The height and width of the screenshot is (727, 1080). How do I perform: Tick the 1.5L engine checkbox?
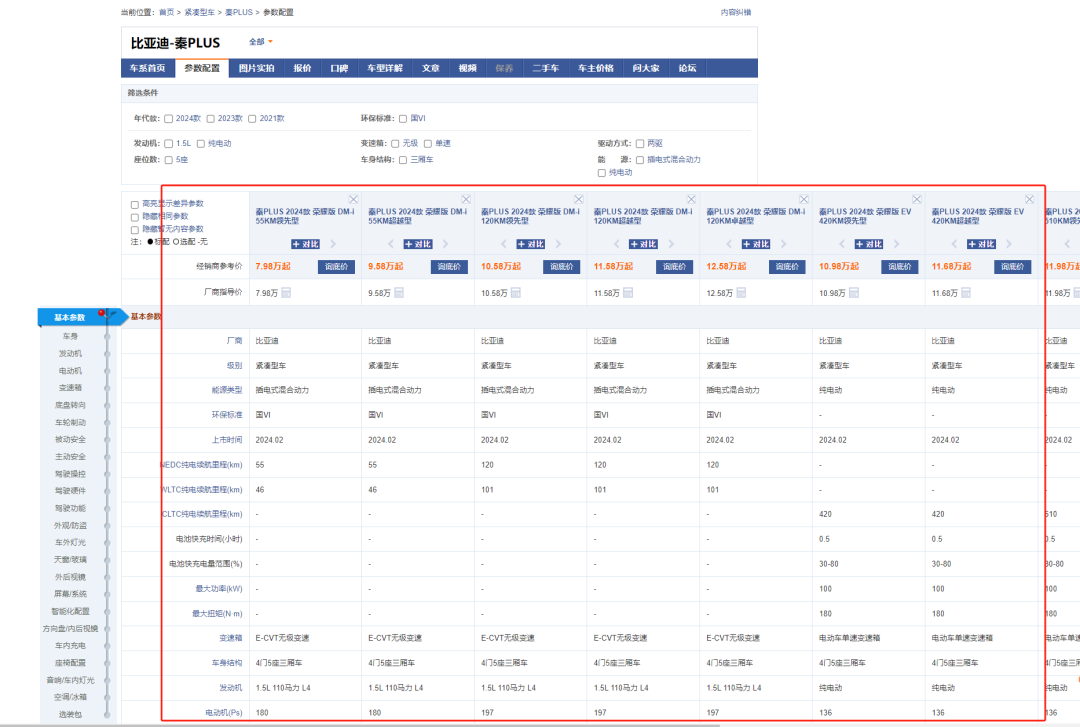point(168,143)
